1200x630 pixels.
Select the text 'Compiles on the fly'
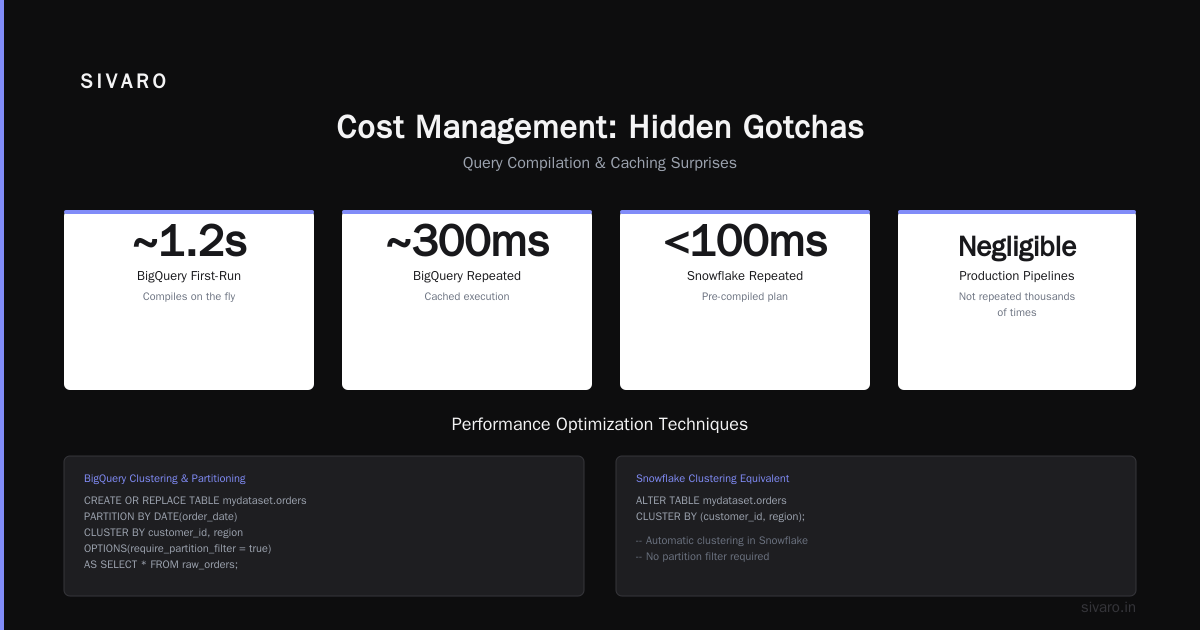[x=189, y=297]
